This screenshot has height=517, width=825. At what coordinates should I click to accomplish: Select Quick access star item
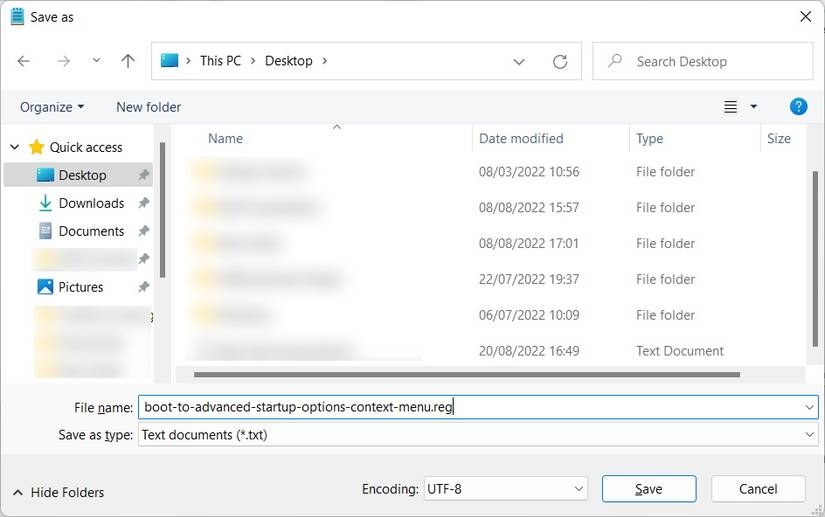pyautogui.click(x=76, y=147)
